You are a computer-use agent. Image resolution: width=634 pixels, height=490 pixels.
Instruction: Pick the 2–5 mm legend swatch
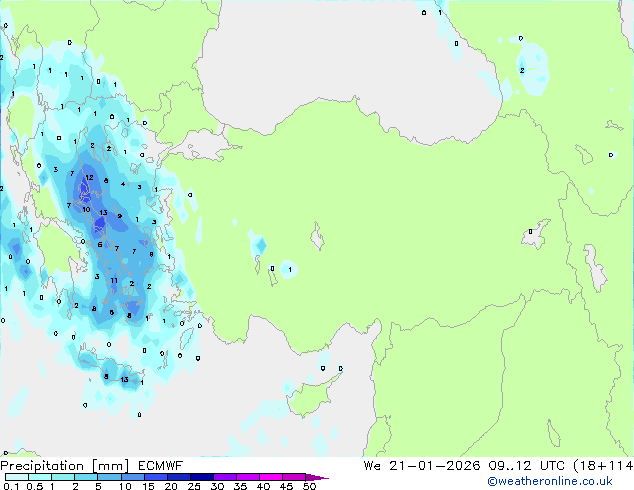(86, 477)
